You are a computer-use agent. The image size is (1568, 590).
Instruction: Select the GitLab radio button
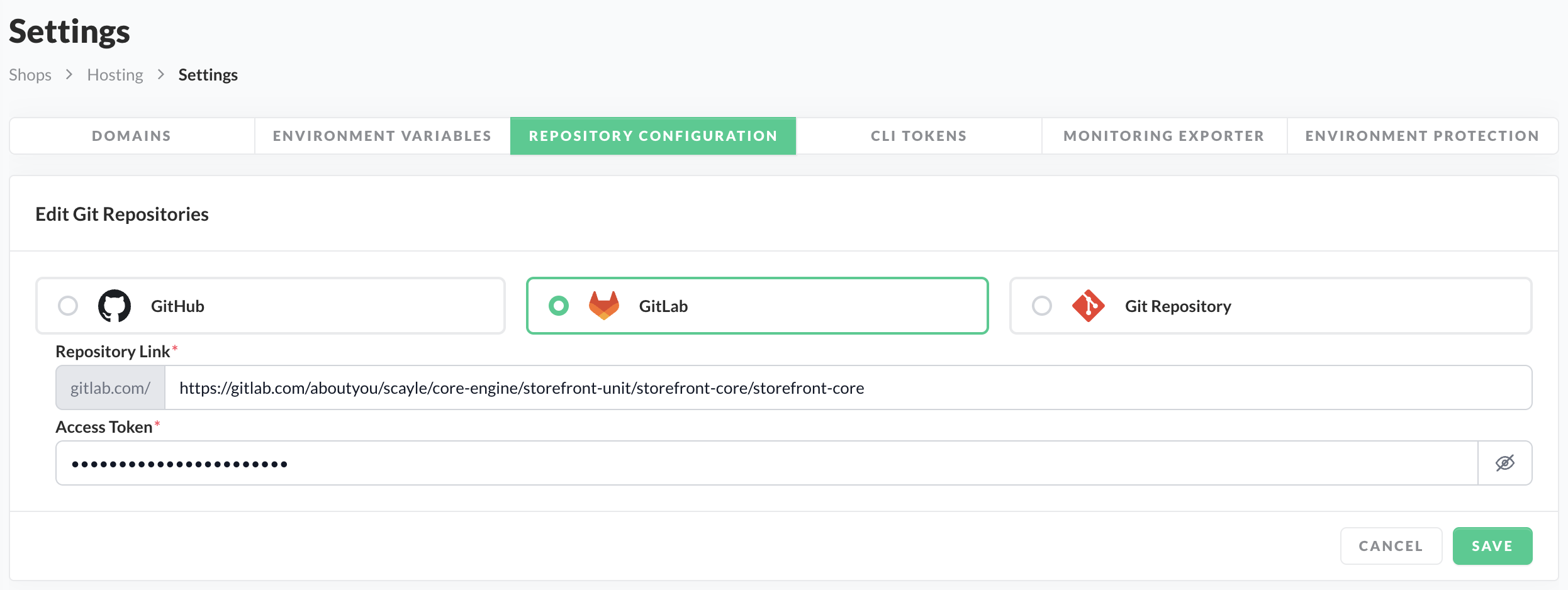559,306
